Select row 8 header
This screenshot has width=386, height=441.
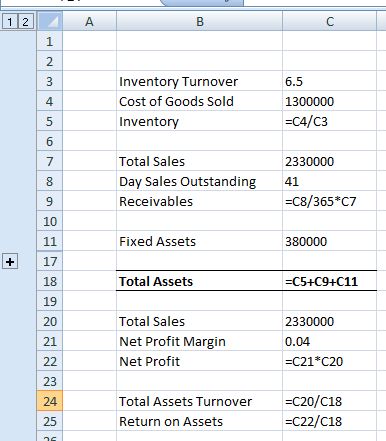(x=50, y=181)
